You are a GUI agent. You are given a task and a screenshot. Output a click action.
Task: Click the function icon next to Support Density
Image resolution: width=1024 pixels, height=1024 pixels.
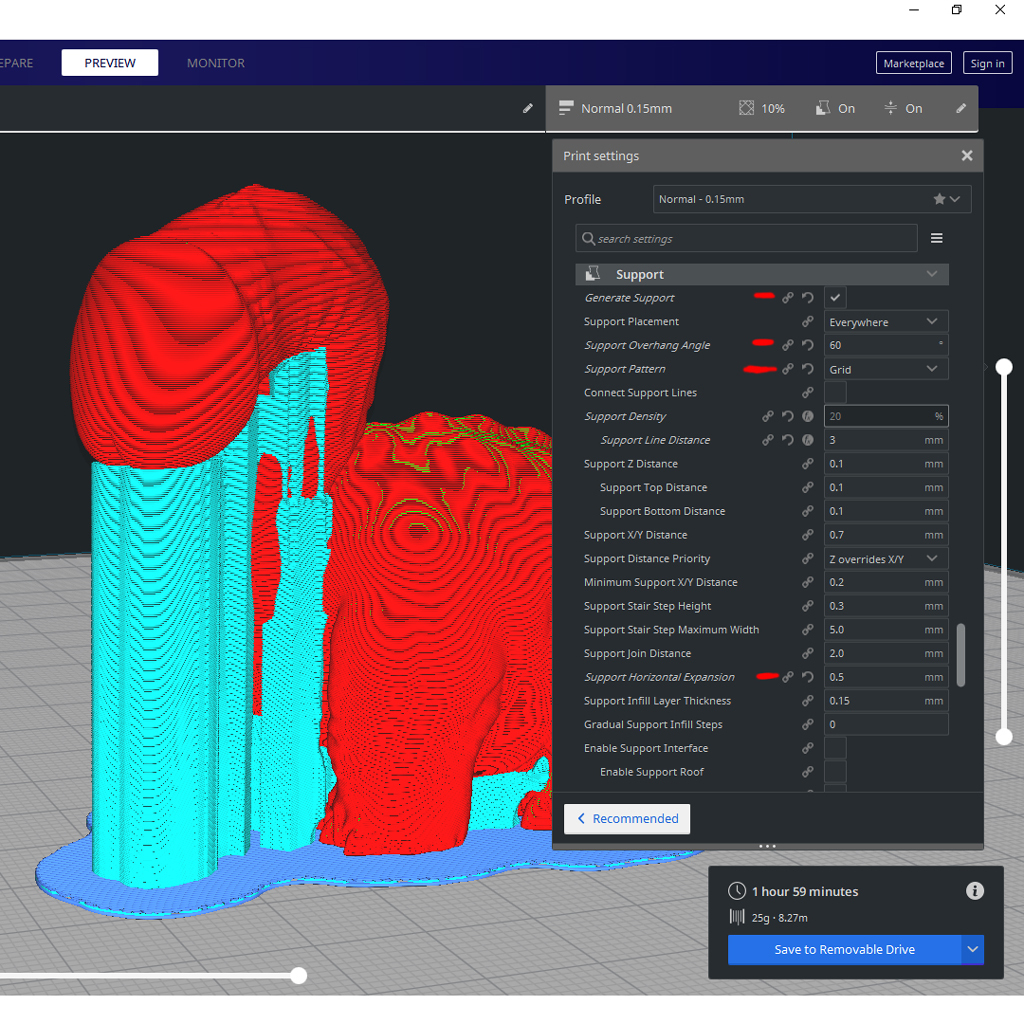pos(807,416)
